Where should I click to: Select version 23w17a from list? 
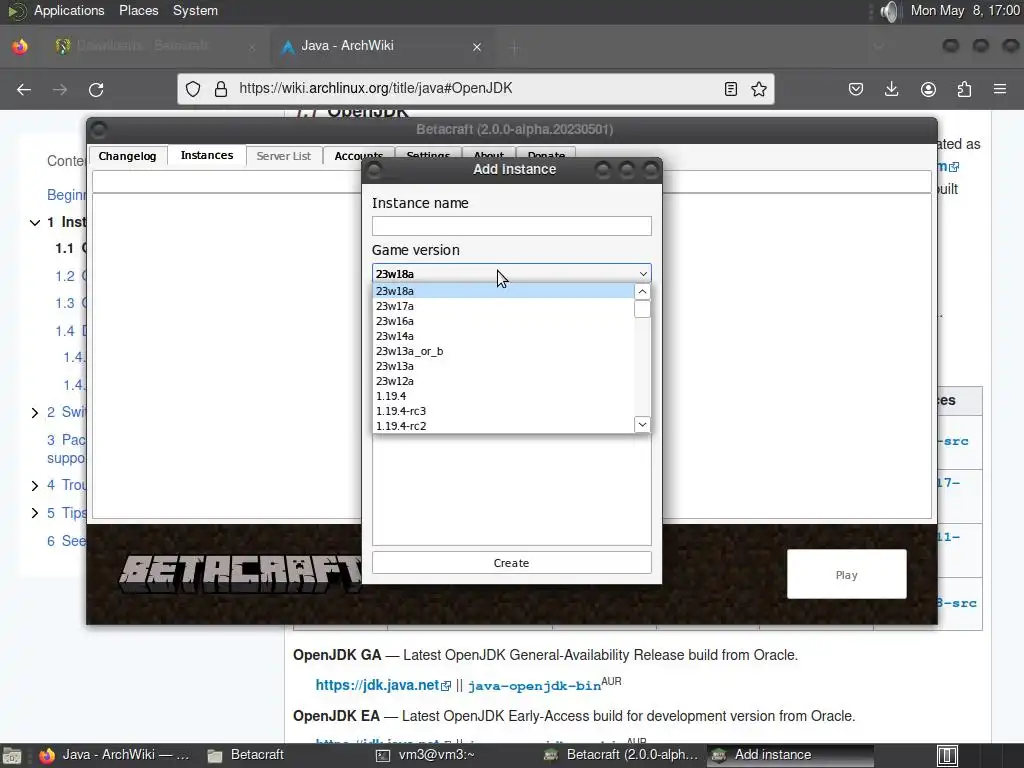pos(503,306)
